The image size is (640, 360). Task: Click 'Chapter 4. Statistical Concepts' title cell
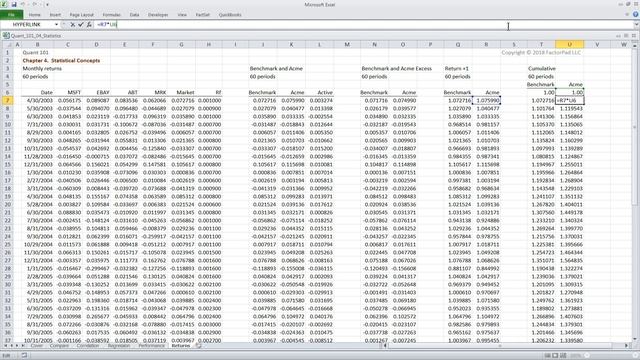(x=61, y=60)
